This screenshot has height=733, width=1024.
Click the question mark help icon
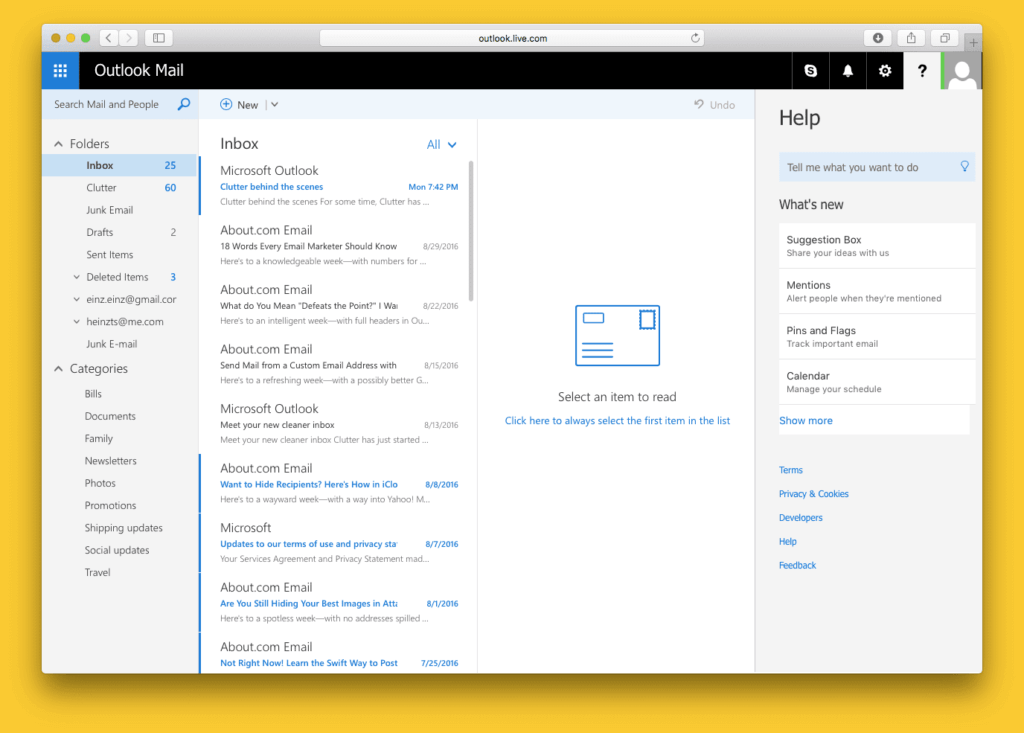922,71
